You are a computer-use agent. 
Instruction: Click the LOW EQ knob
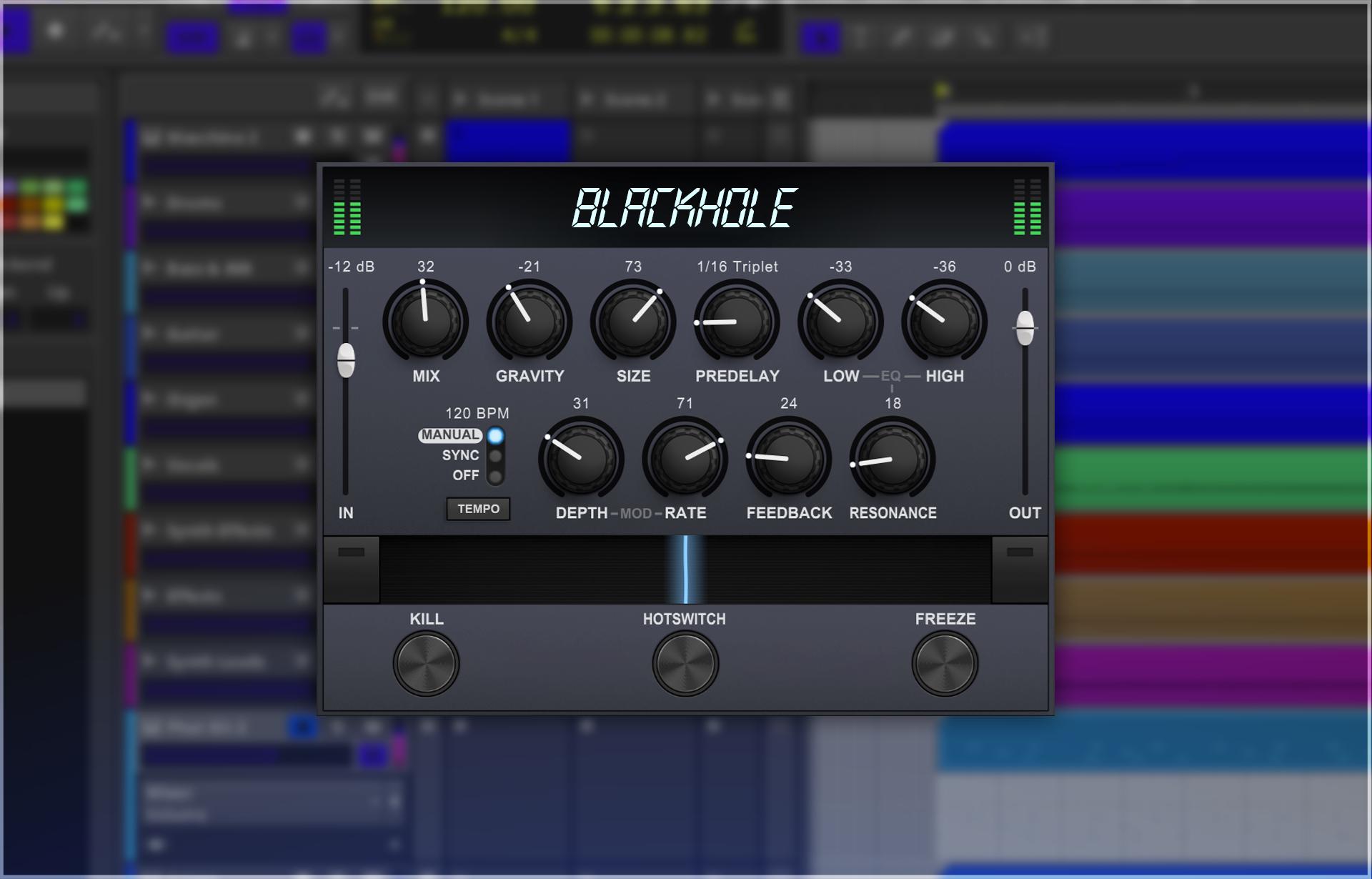click(x=840, y=322)
